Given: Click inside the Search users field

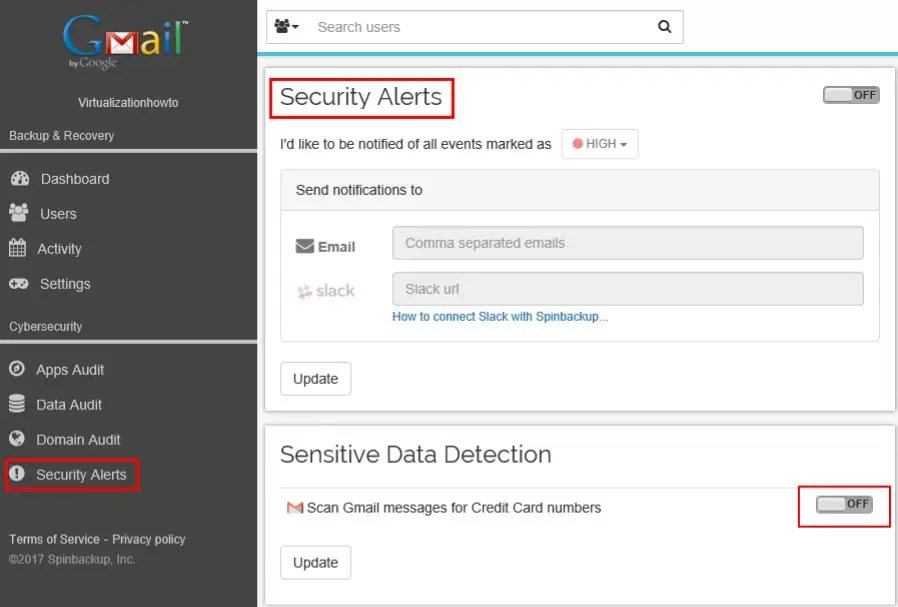Looking at the screenshot, I should (450, 27).
